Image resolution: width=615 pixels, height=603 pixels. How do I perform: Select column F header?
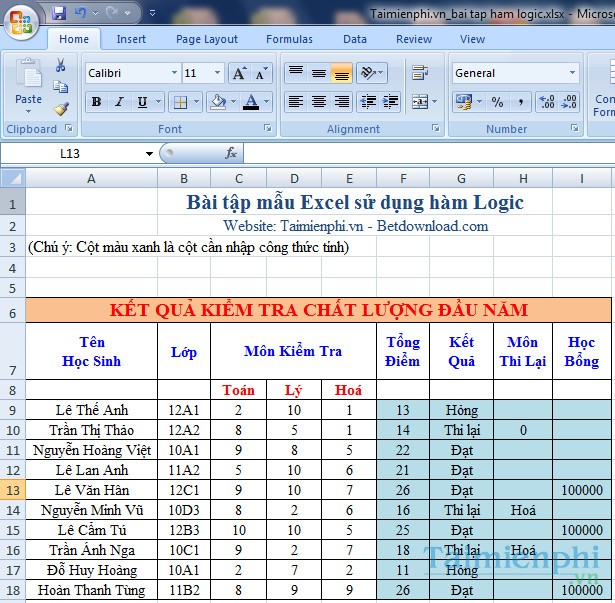click(x=403, y=179)
